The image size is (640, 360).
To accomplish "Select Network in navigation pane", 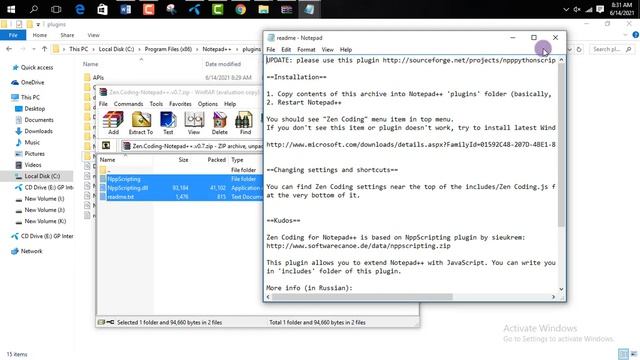I will click(x=31, y=251).
